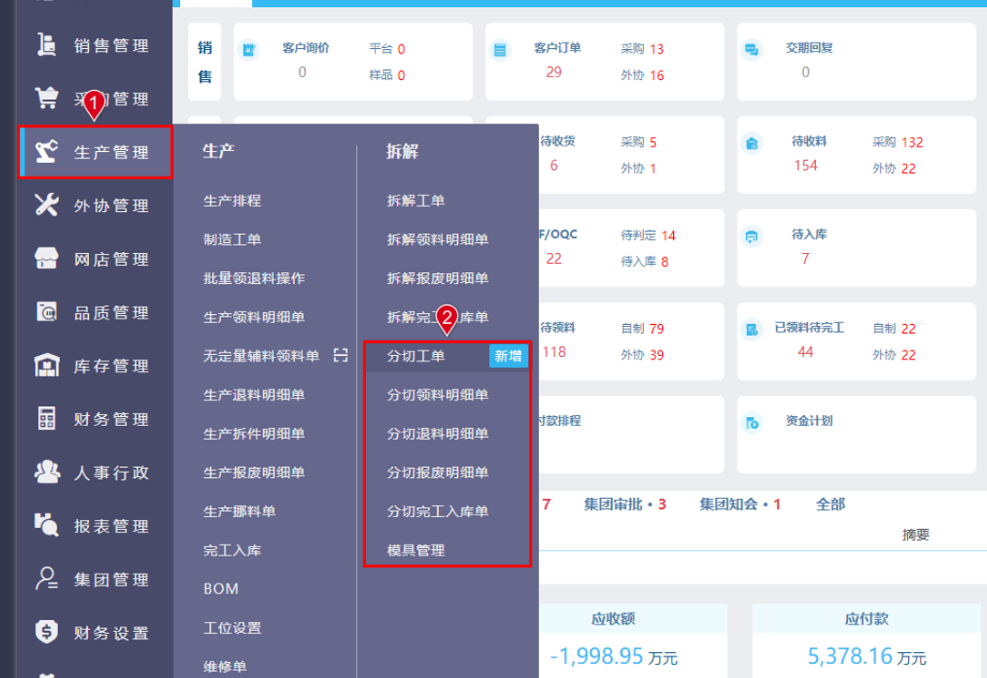Click the 采购管理 shopping cart icon
Image resolution: width=987 pixels, height=678 pixels.
click(47, 98)
